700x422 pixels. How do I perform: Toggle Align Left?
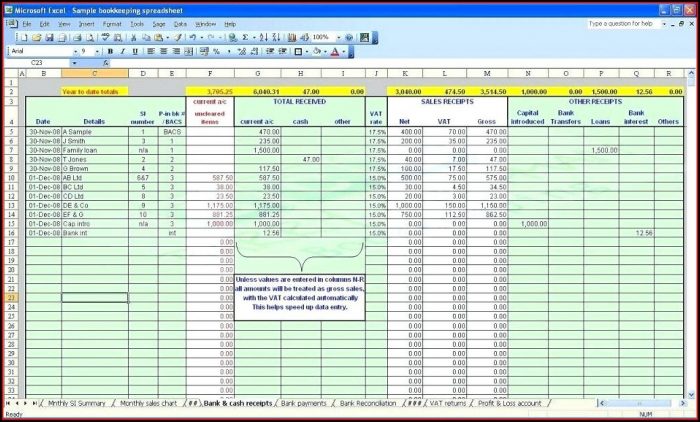[x=151, y=52]
